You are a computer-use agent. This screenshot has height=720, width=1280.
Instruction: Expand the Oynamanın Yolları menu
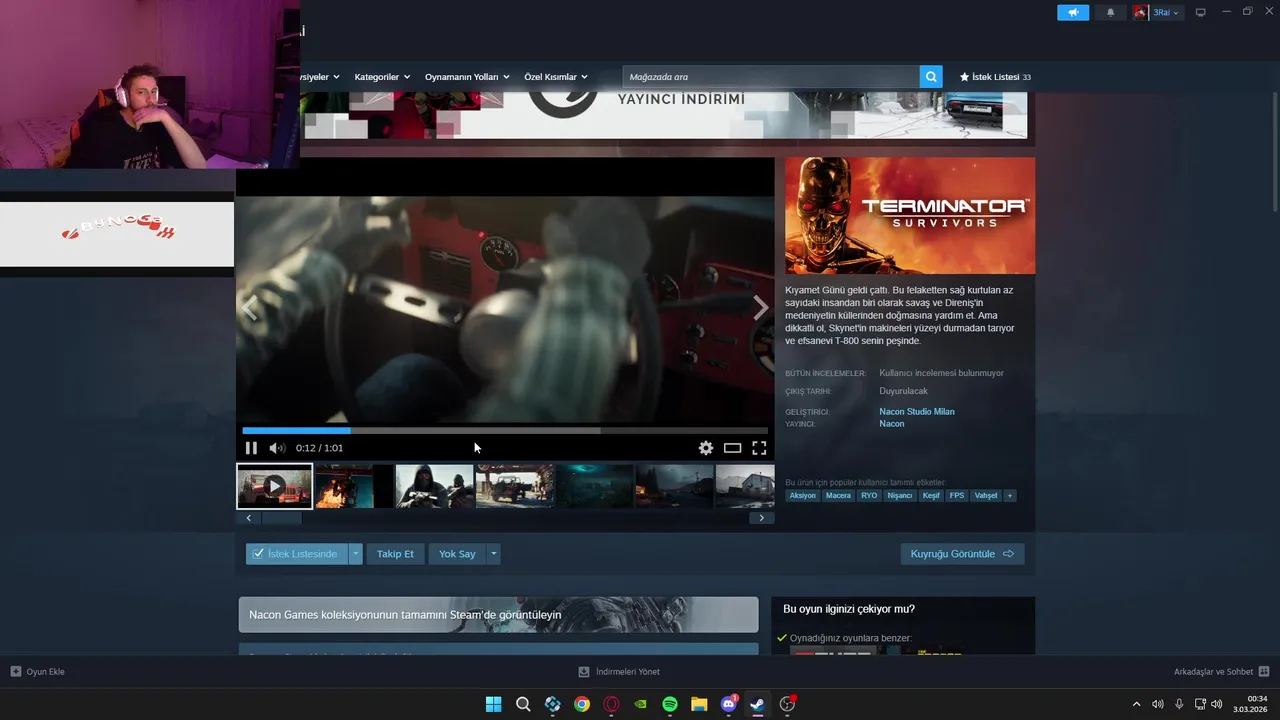(x=467, y=77)
